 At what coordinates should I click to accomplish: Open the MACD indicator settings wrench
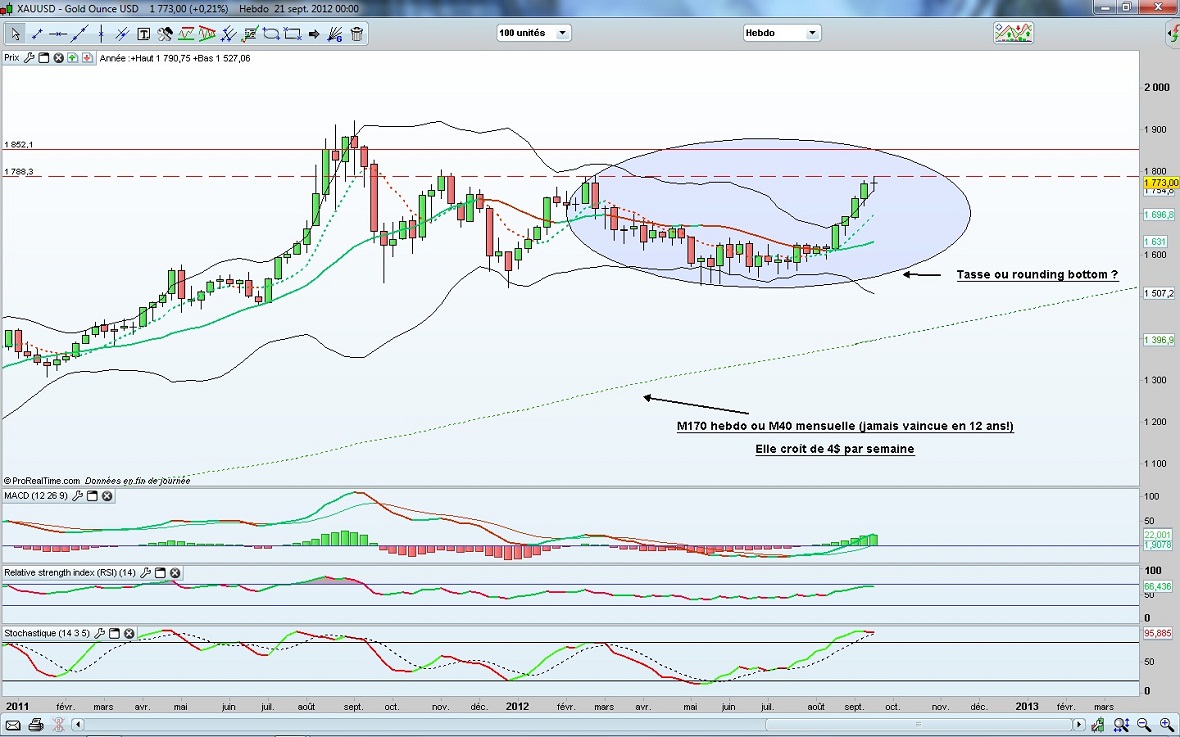point(77,496)
